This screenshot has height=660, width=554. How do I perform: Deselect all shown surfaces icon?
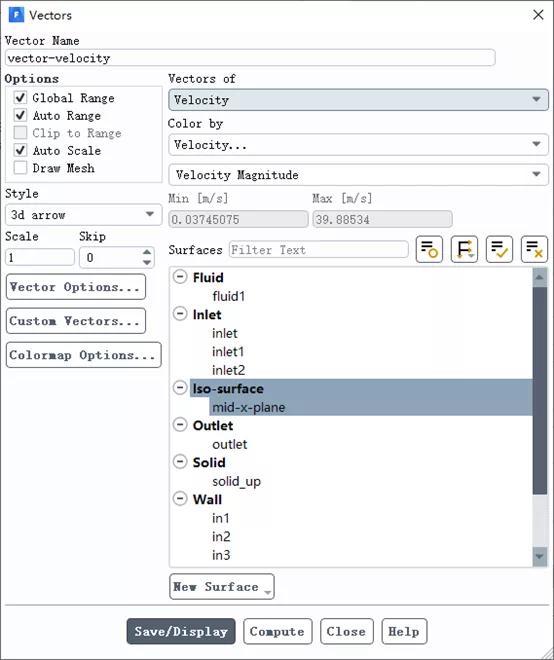[534, 249]
